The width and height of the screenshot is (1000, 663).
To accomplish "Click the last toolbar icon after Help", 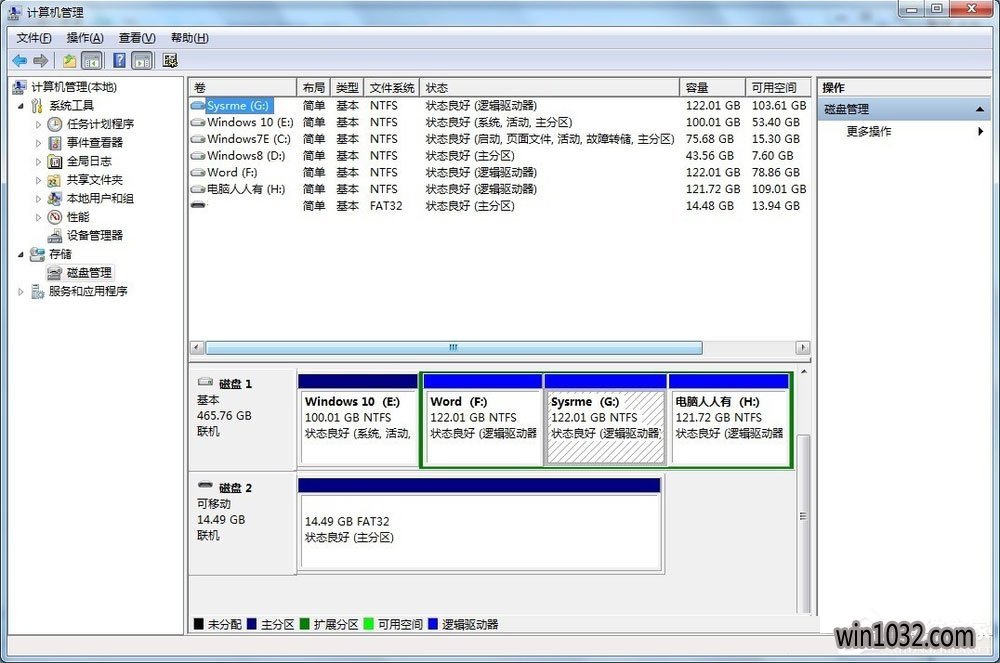I will click(170, 61).
